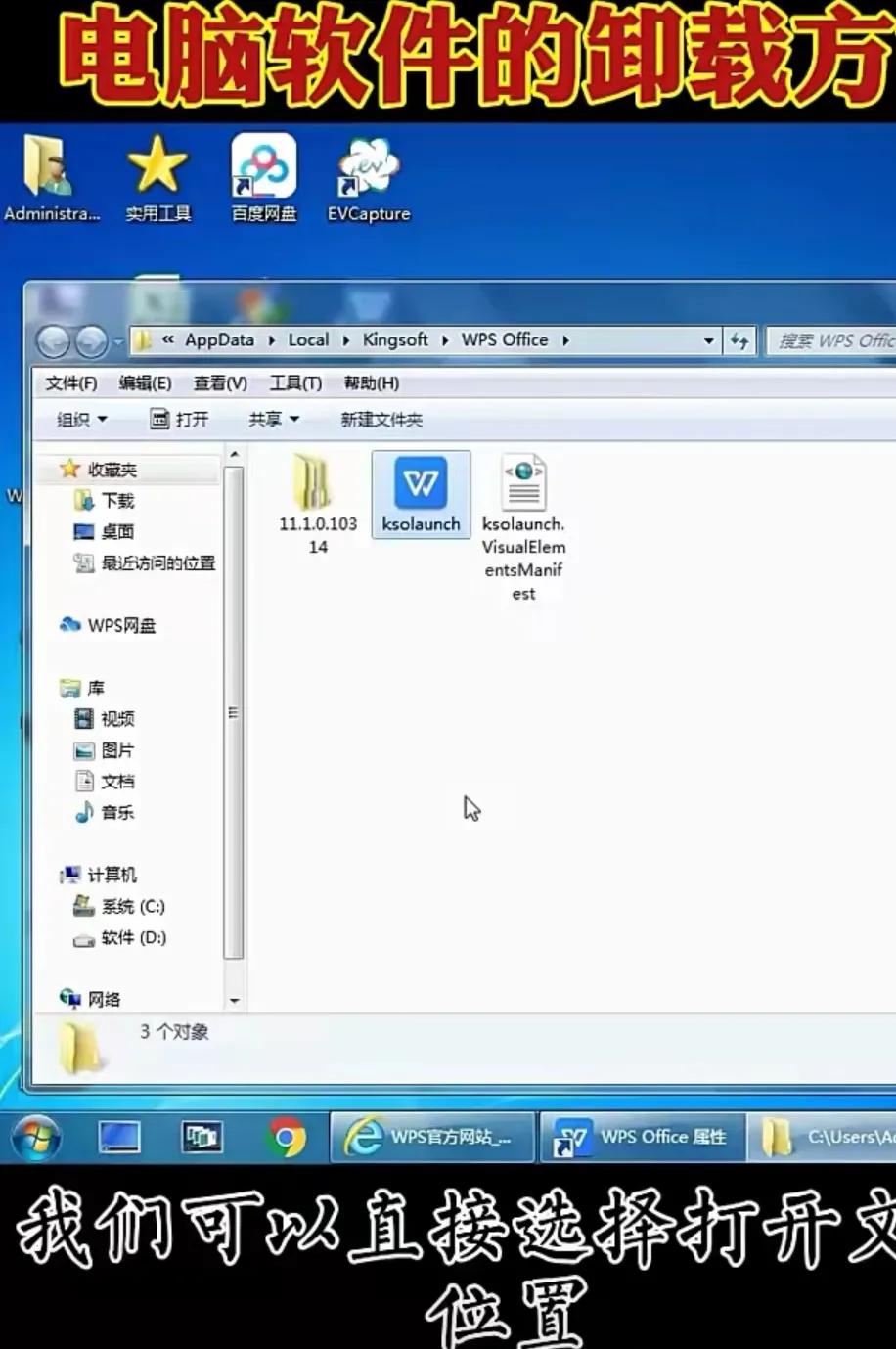Viewport: 896px width, 1349px height.
Task: Open the 组织 toolbar dropdown
Action: point(81,420)
